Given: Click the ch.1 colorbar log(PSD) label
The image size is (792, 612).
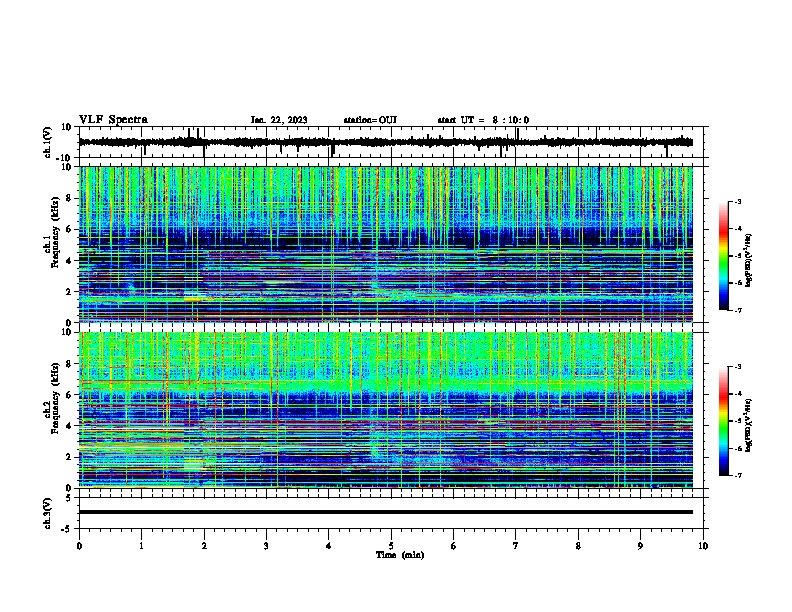Looking at the screenshot, I should tap(748, 260).
